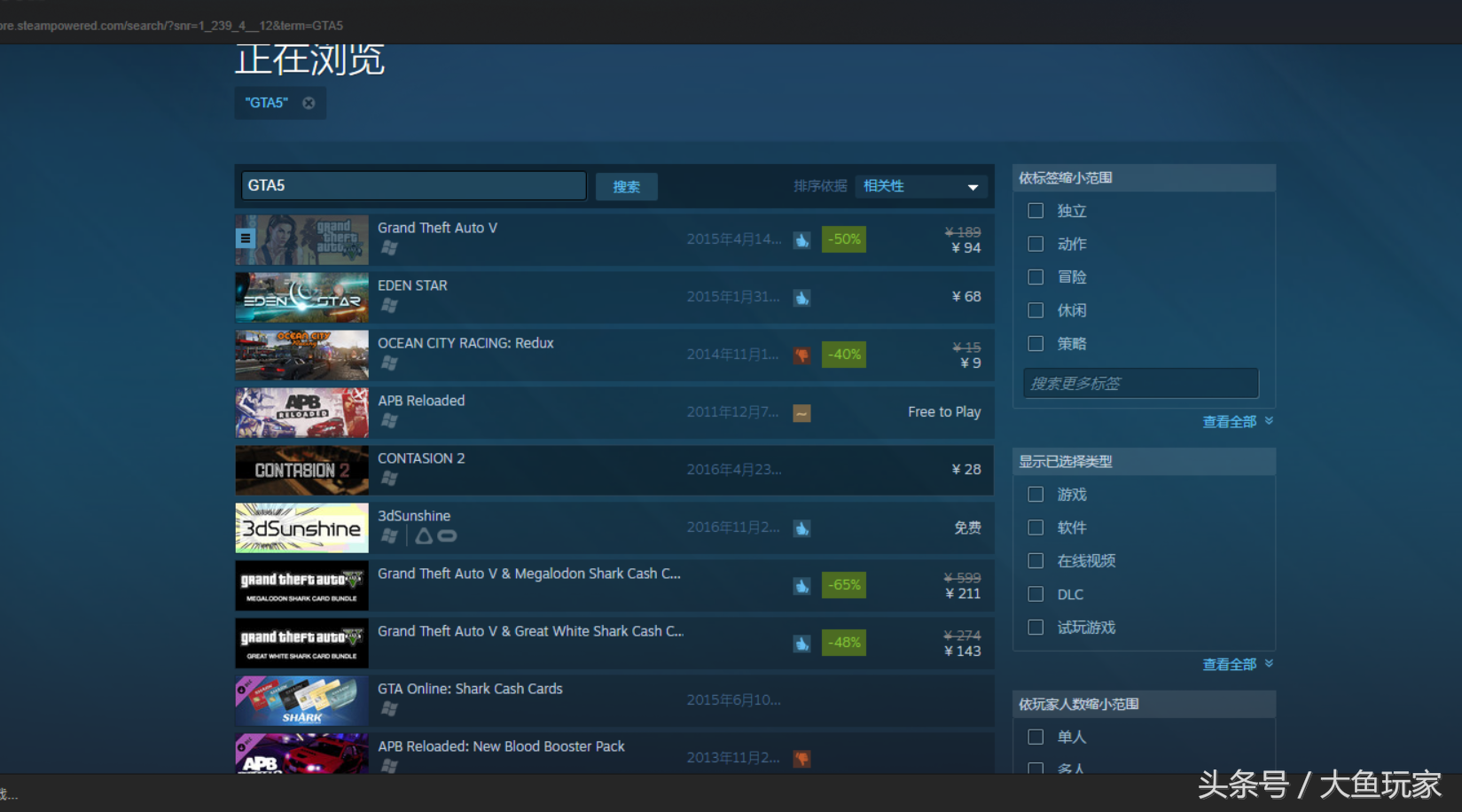Check the 休闲 tag filter
Viewport: 1462px width, 812px height.
1036,310
